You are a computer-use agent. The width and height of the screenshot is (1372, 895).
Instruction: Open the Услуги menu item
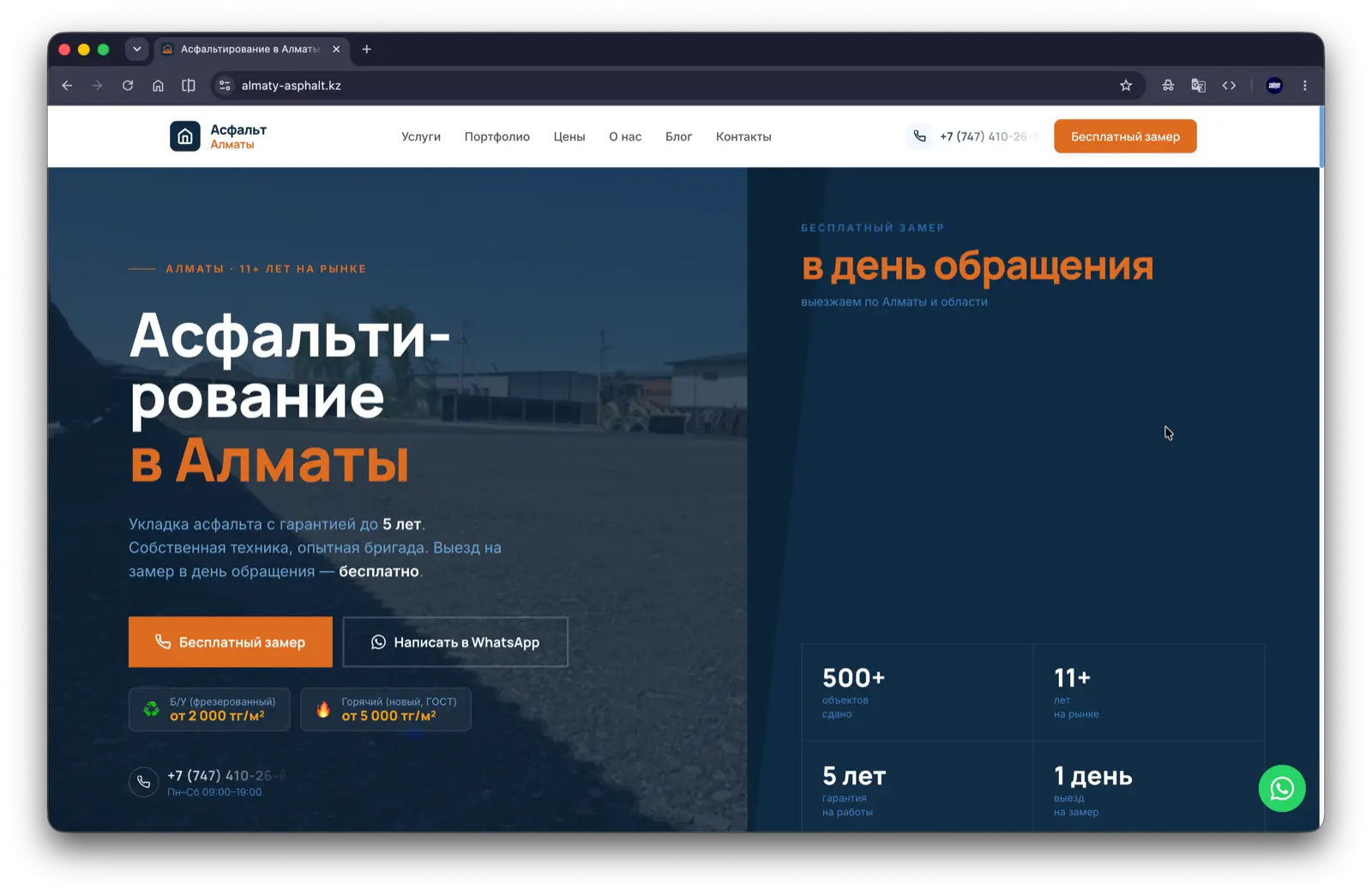421,136
